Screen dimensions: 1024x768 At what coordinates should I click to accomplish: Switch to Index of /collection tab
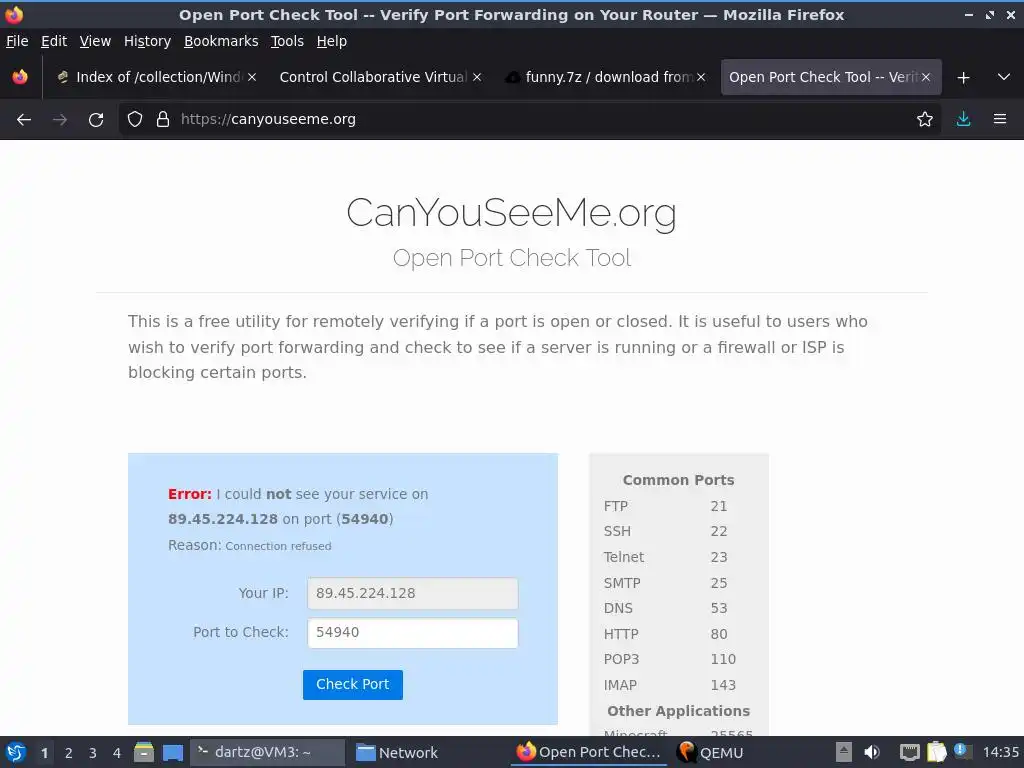(157, 78)
